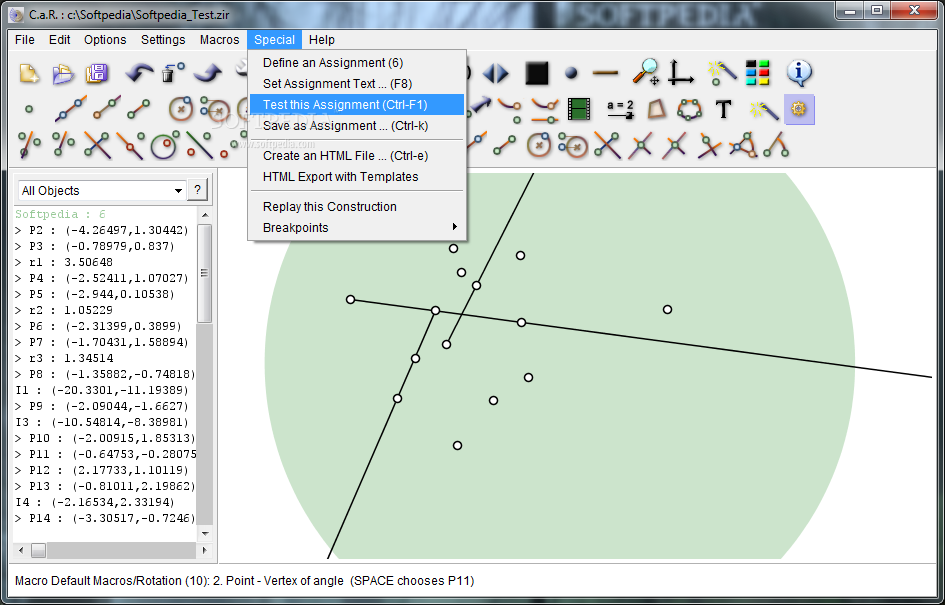This screenshot has width=945, height=605.
Task: Toggle the coordinate axes icon
Action: (x=681, y=72)
